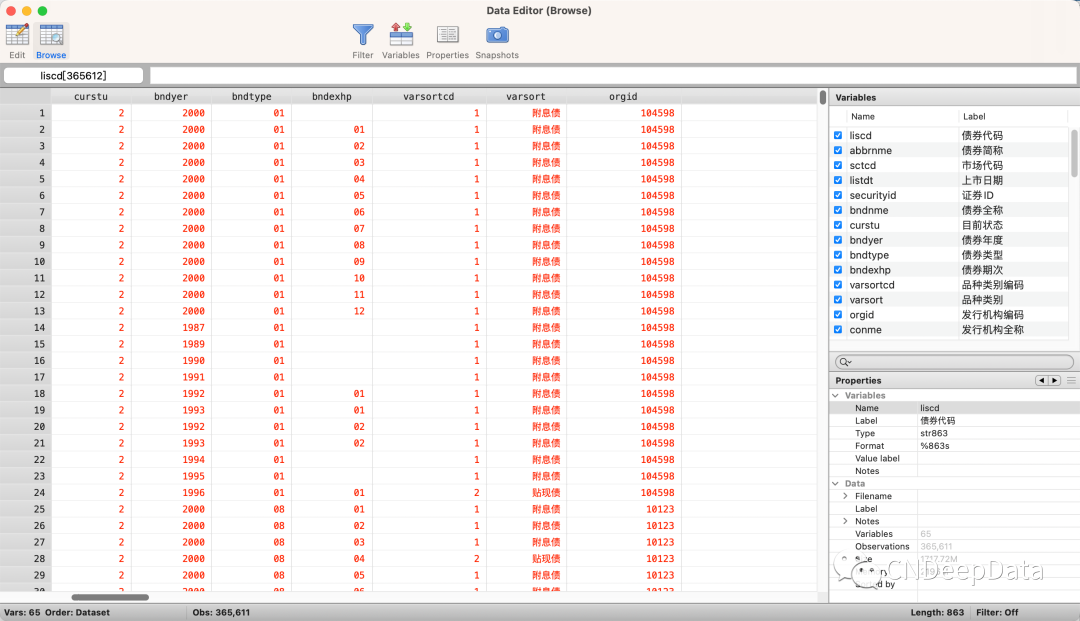Click the horizontal scrollbar thumb of the data grid
Viewport: 1080px width, 621px height.
tap(110, 597)
